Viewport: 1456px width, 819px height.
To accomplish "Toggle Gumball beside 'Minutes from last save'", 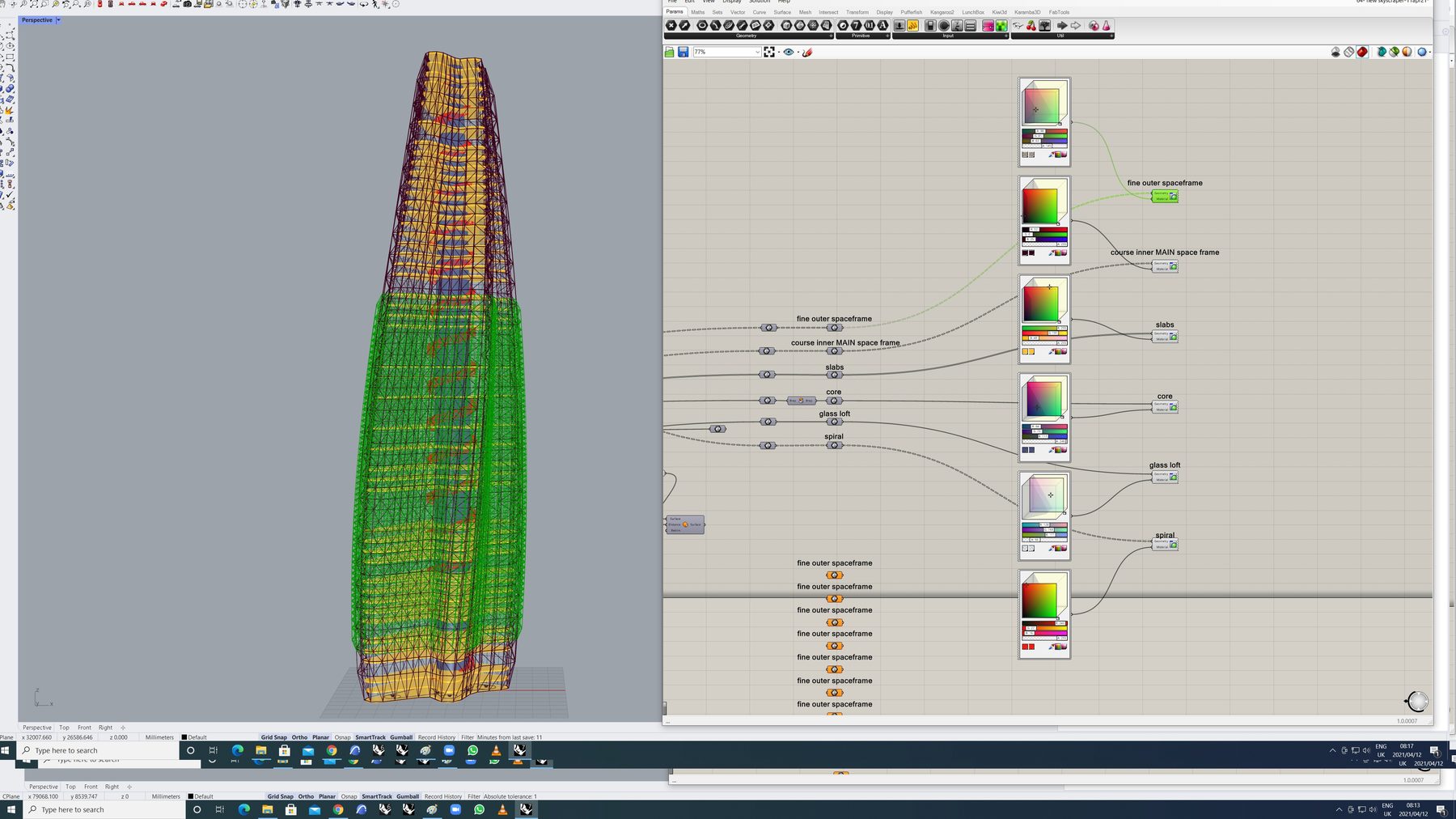I will coord(401,737).
